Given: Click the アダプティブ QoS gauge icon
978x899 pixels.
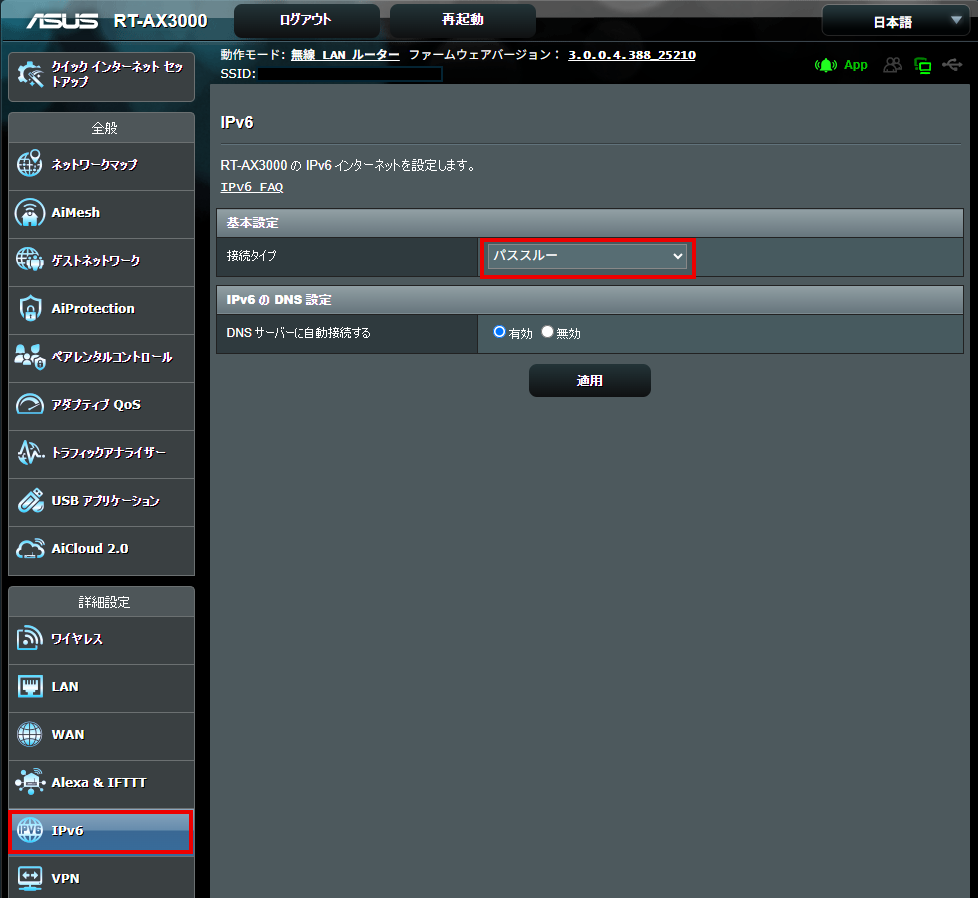Looking at the screenshot, I should click(29, 404).
